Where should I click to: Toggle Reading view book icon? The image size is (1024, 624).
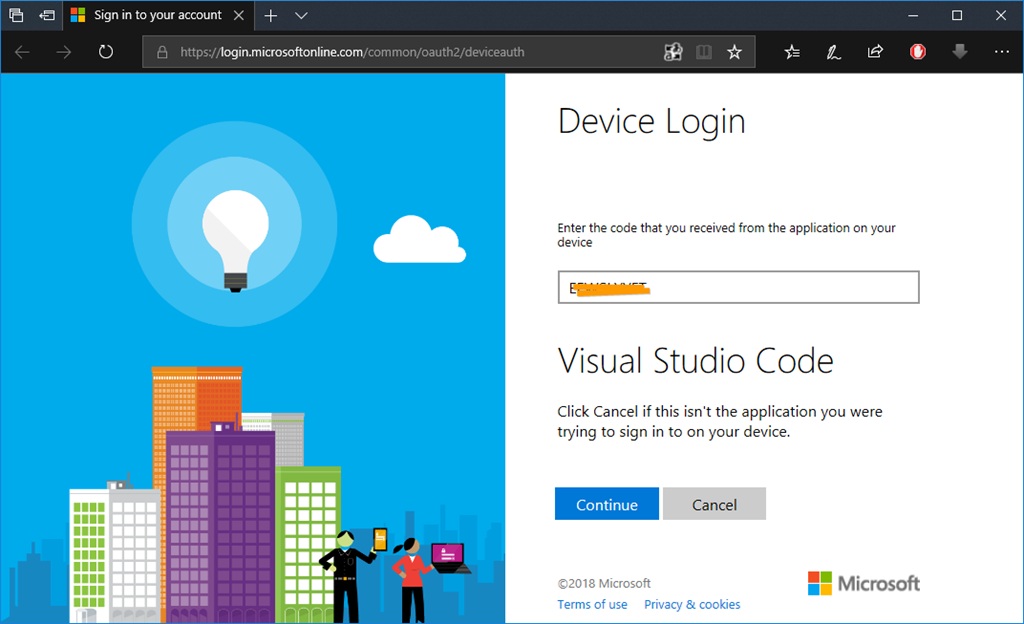704,52
